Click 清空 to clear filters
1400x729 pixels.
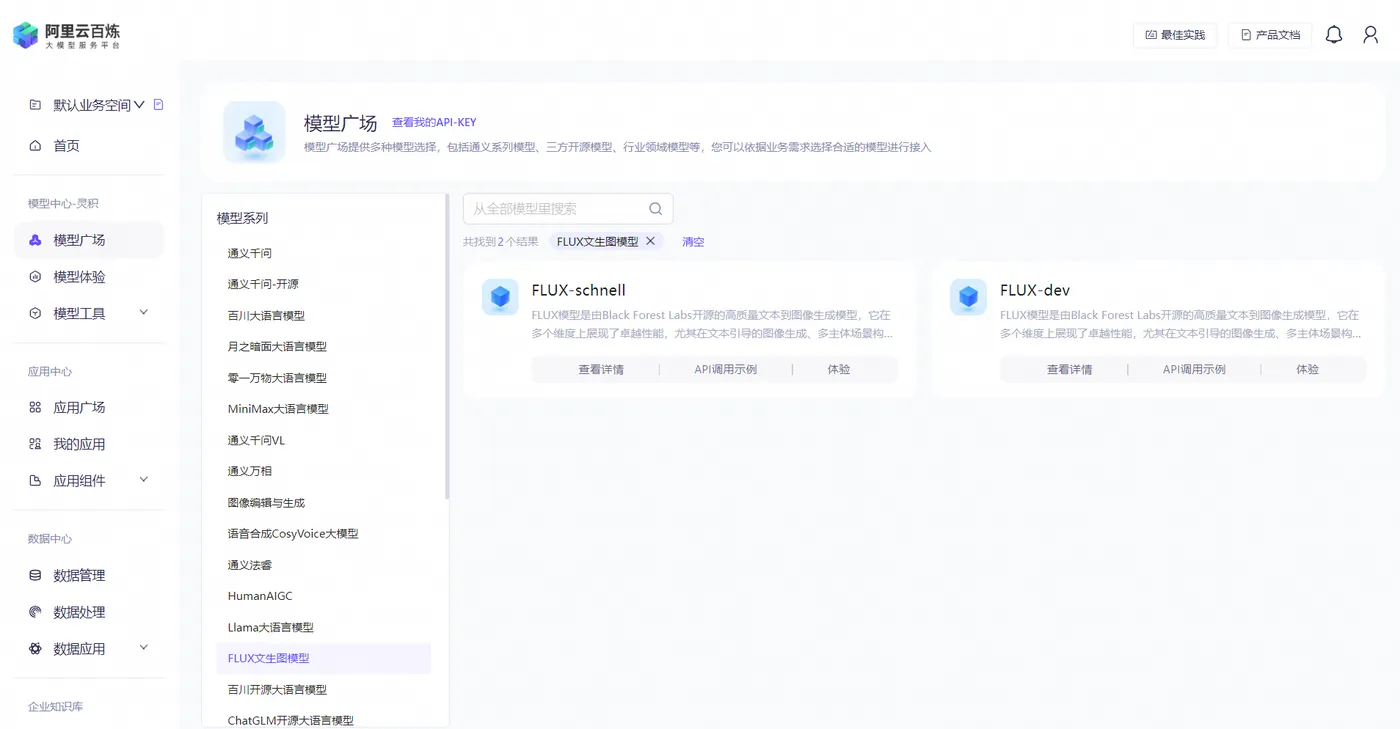point(693,242)
